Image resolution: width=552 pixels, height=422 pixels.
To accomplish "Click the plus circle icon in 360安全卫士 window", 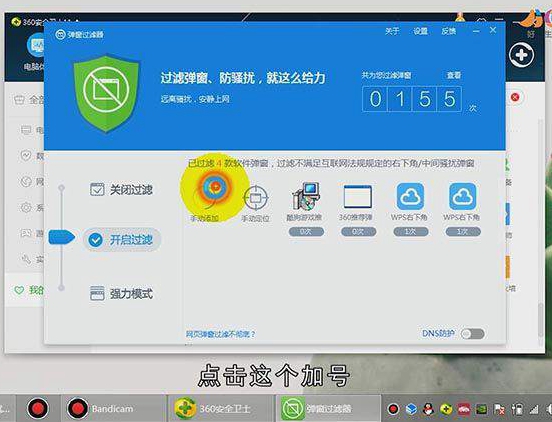I will coord(521,55).
